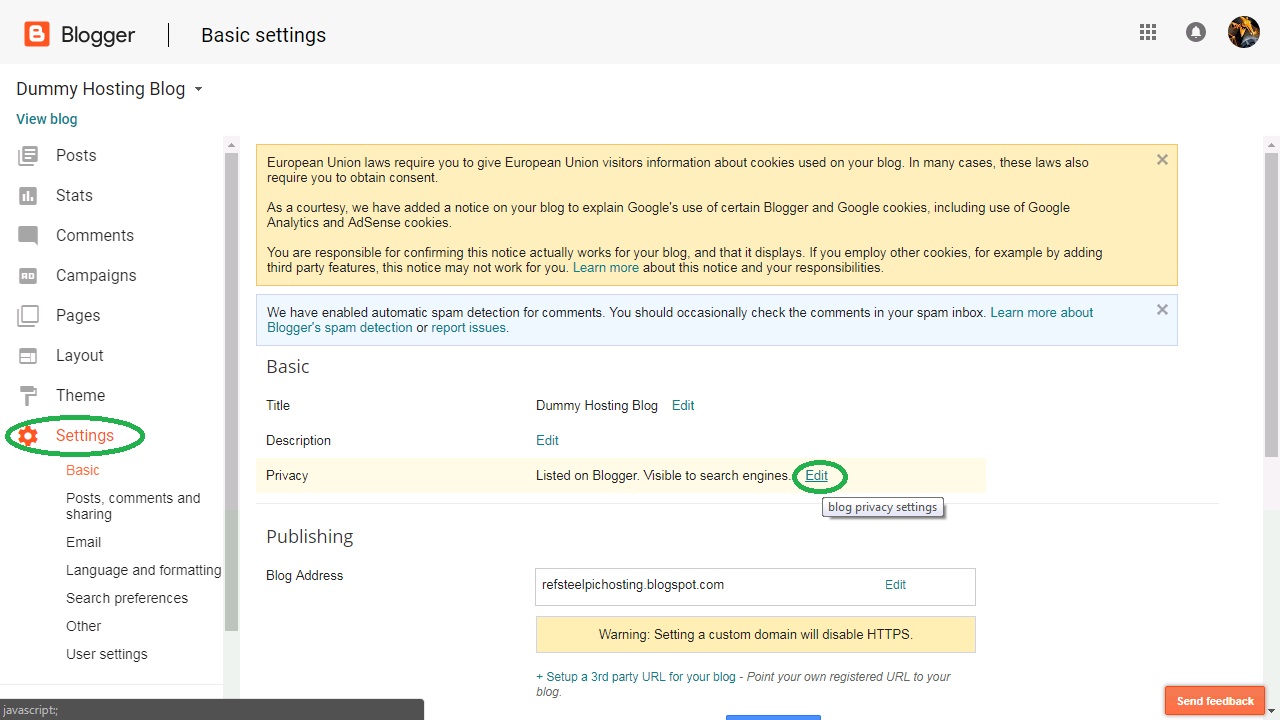The image size is (1280, 720).
Task: Expand the Dummy Hosting Blog dropdown
Action: 198,89
